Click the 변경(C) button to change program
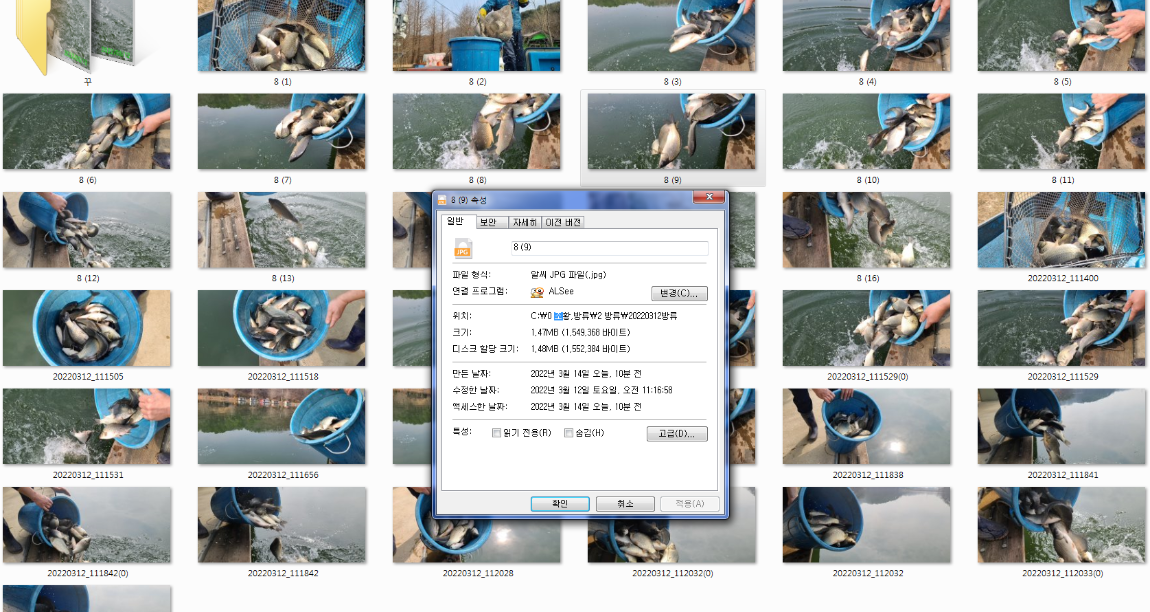Image resolution: width=1150 pixels, height=612 pixels. tap(678, 291)
